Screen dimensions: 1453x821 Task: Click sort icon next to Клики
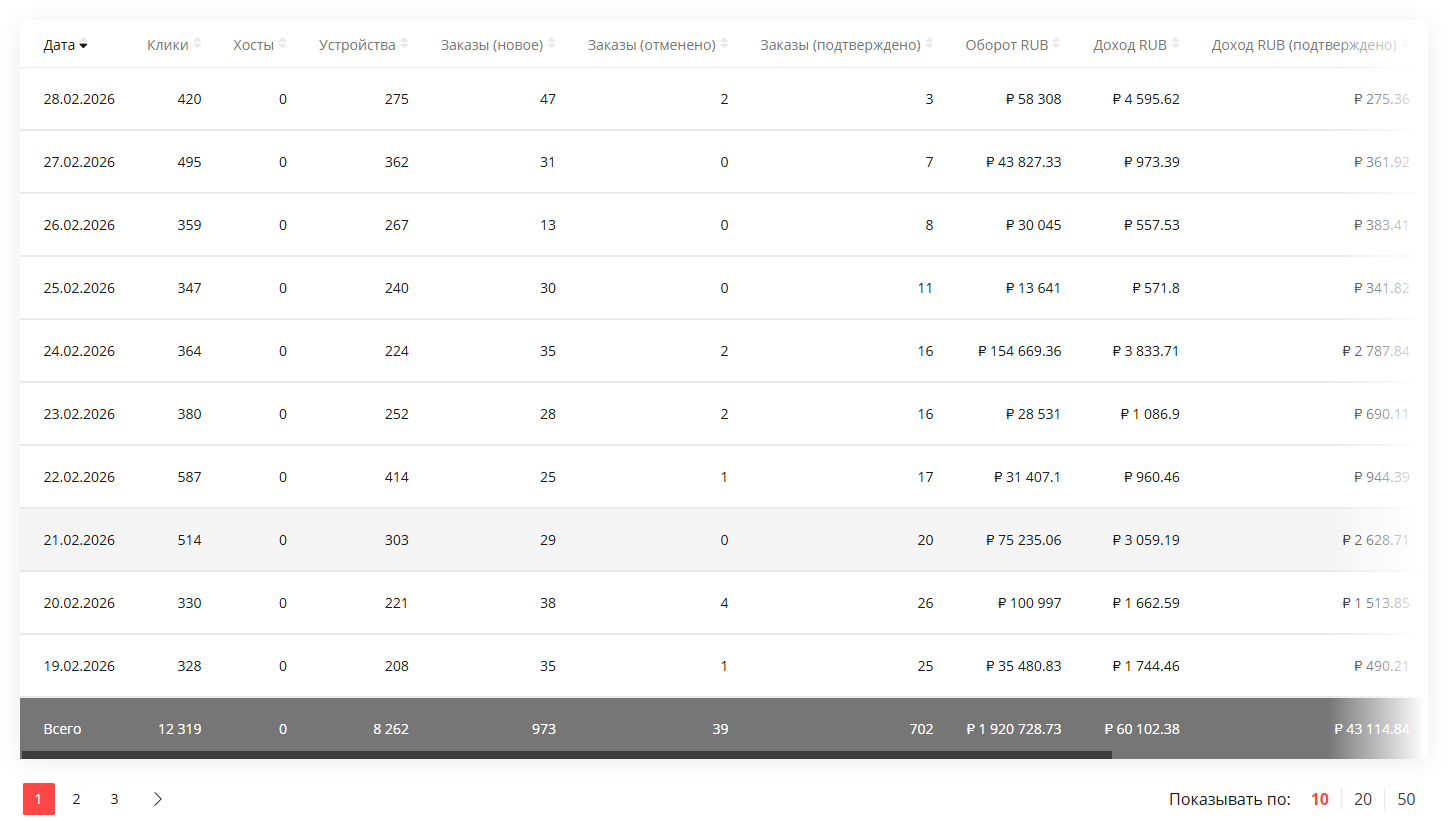click(x=197, y=44)
